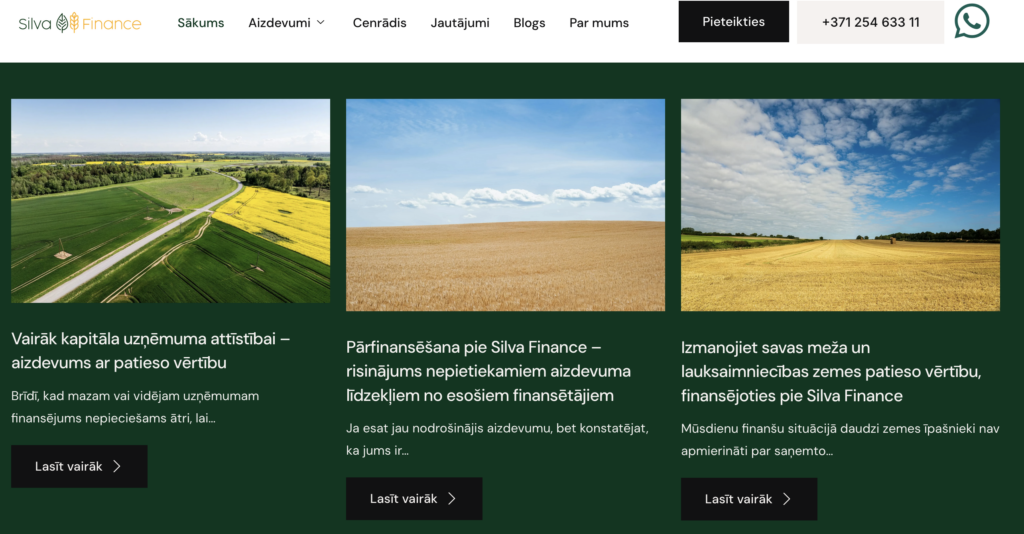
Task: Click the phone number +371 254 633 11
Action: (x=870, y=22)
